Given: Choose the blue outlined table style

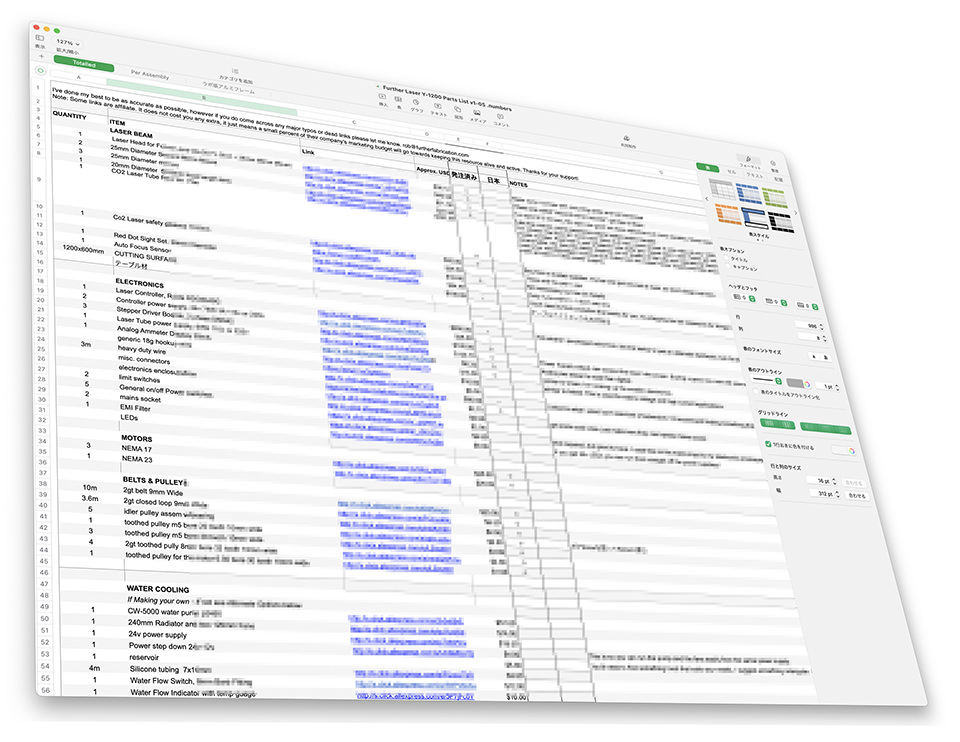Looking at the screenshot, I should 754,219.
